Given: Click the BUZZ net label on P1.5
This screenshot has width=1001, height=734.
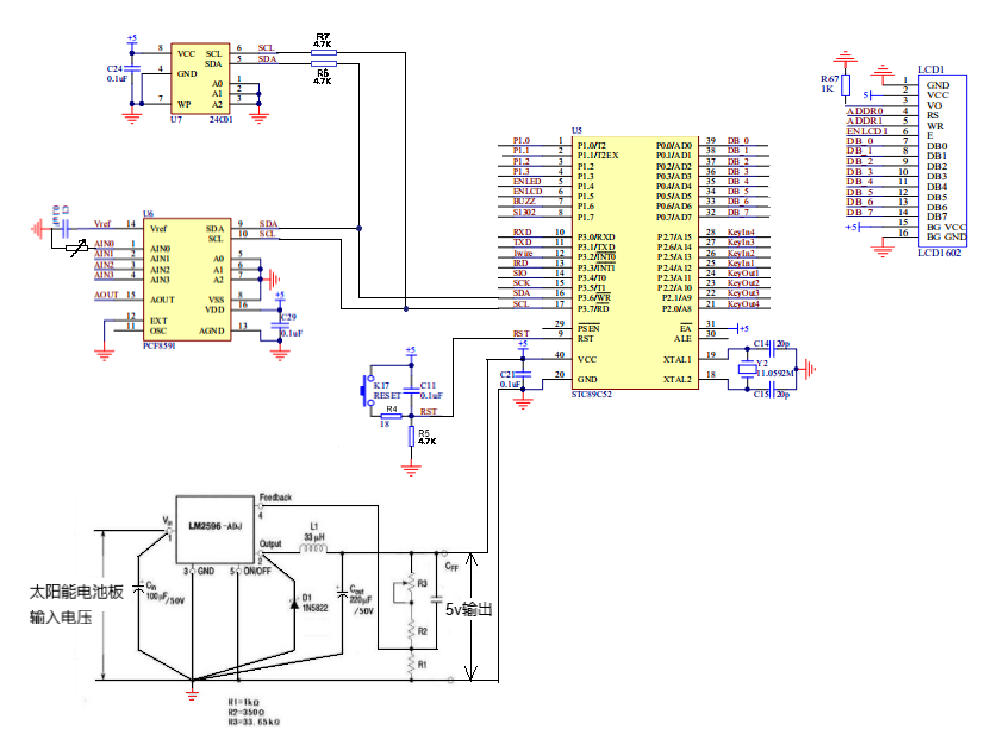Looking at the screenshot, I should pyautogui.click(x=524, y=201).
